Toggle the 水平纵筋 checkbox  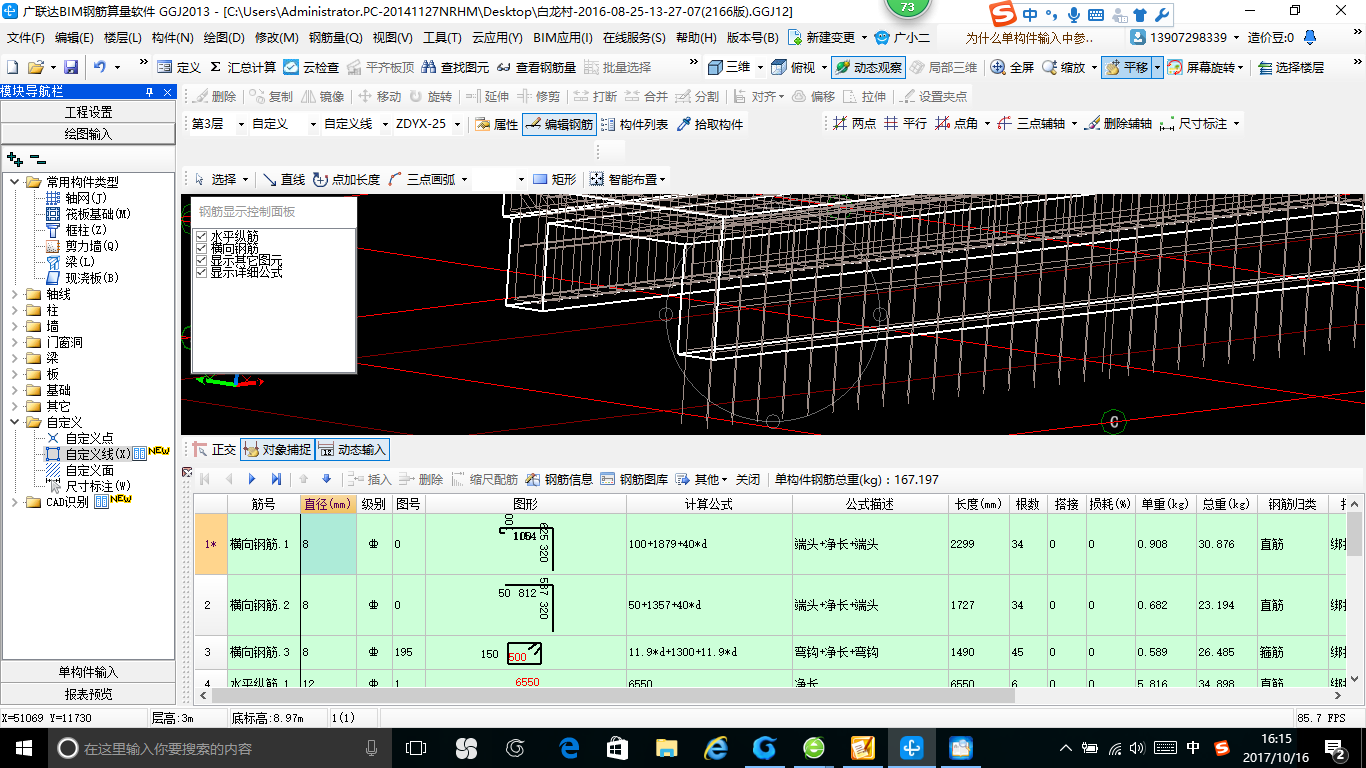(x=201, y=236)
